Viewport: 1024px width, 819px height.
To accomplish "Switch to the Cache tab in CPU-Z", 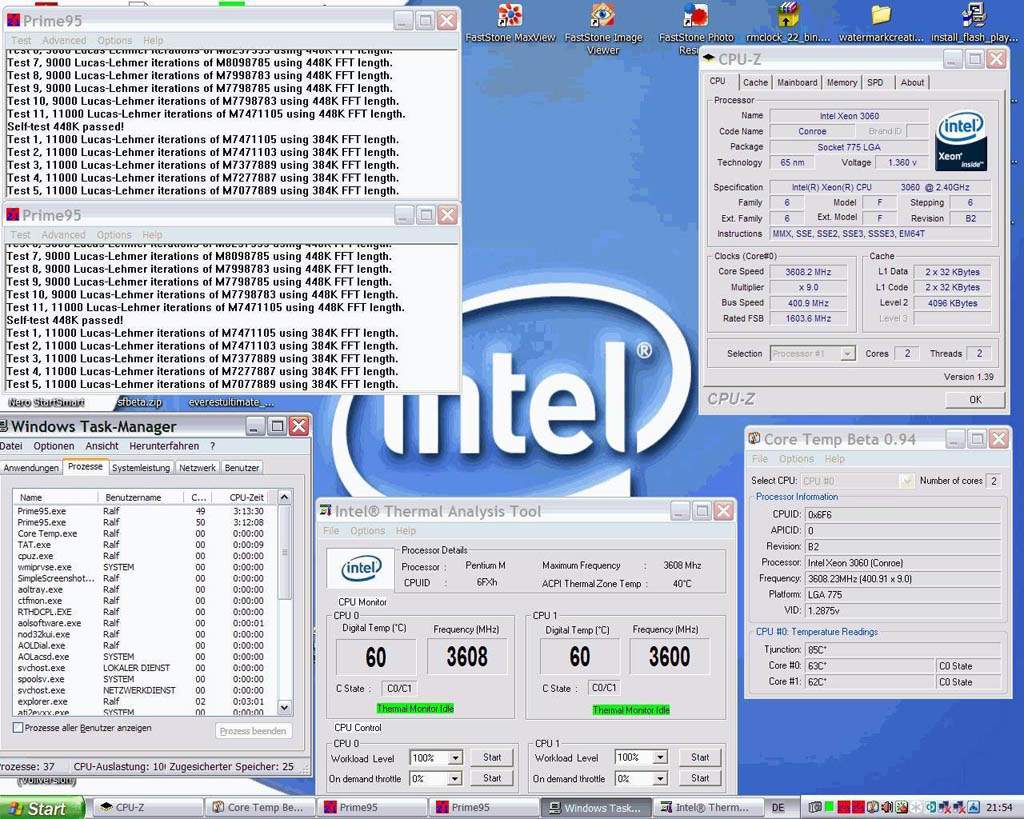I will [755, 82].
